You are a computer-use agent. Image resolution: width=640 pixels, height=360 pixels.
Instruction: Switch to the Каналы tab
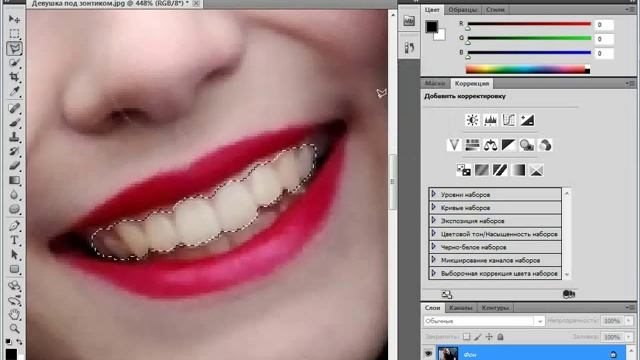tap(460, 308)
